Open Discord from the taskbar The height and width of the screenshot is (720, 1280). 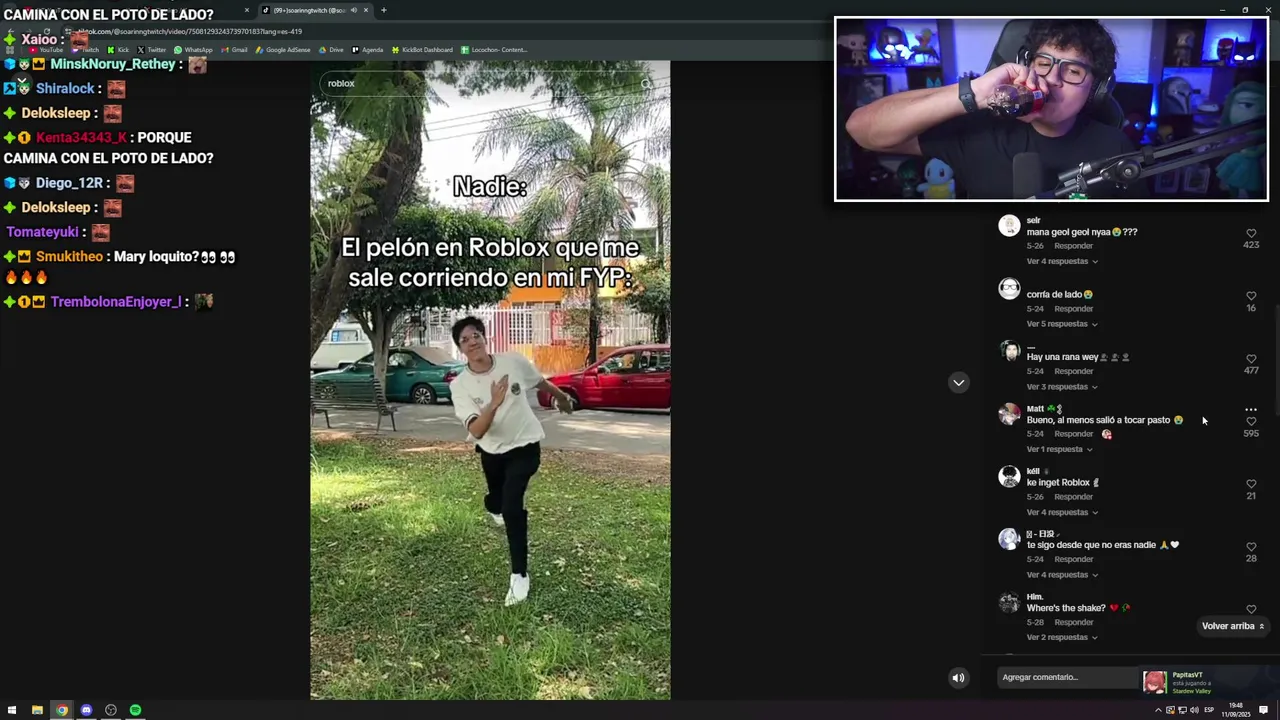click(86, 710)
